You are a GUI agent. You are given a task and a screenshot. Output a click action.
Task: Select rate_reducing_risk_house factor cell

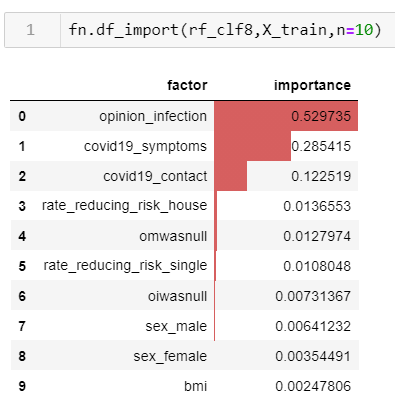[123, 206]
